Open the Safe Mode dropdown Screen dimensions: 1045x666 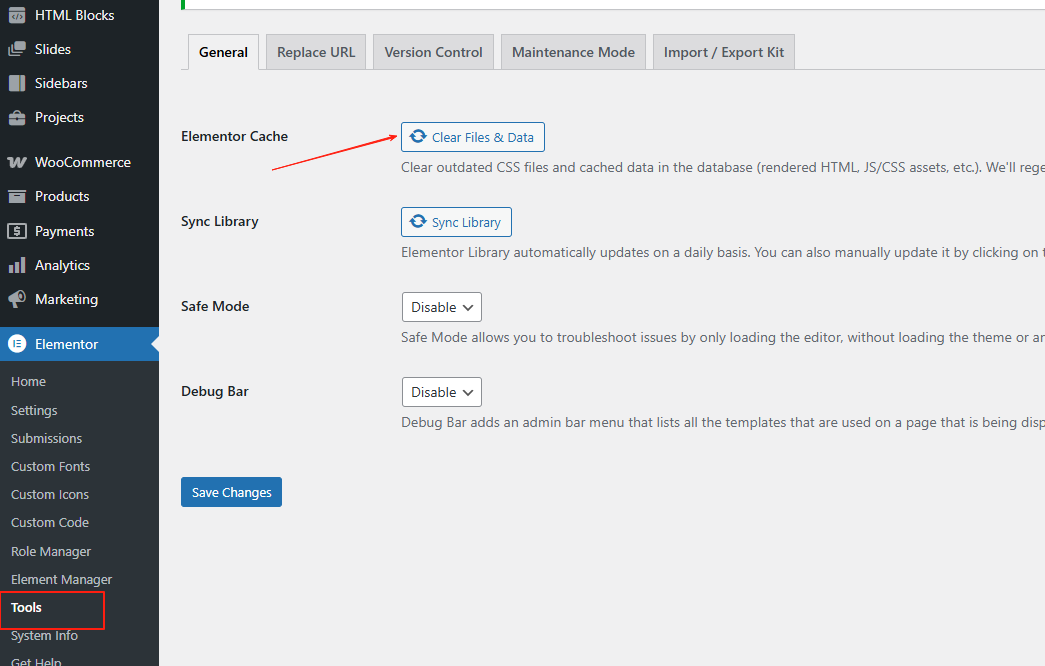[x=441, y=307]
